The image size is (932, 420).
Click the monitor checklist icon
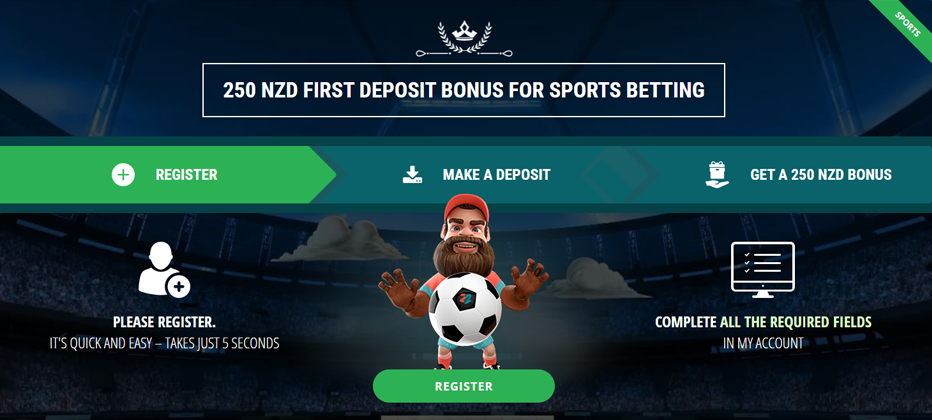[763, 270]
